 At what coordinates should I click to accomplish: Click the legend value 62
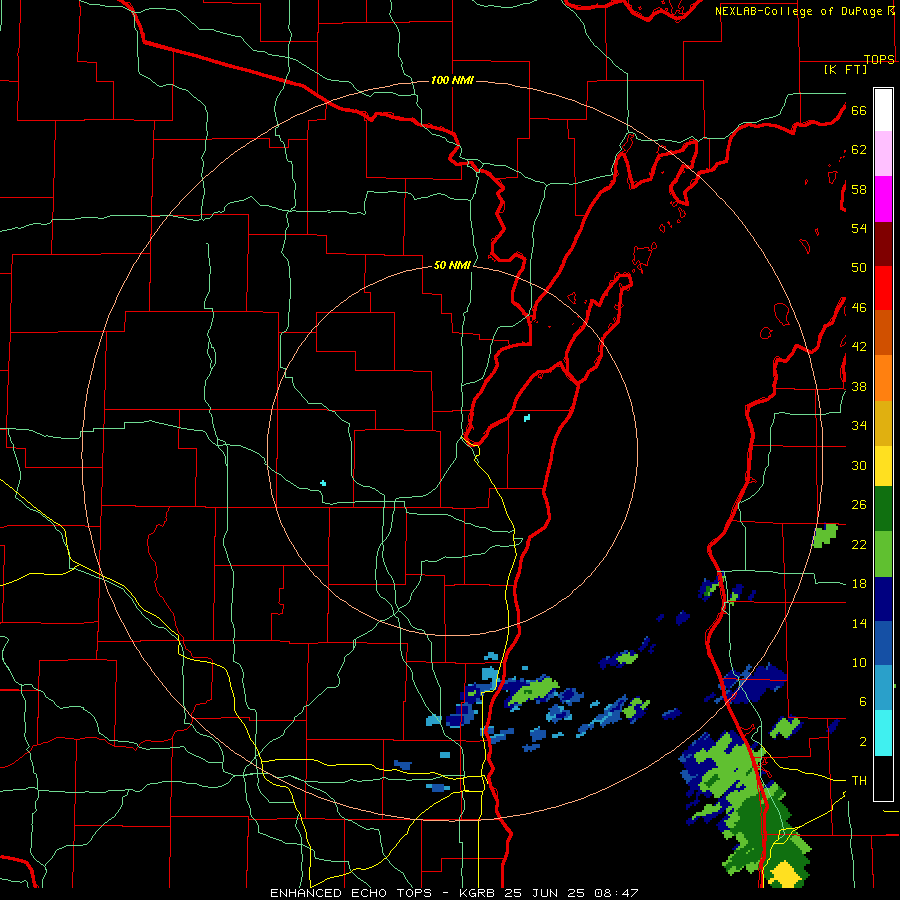pos(859,150)
